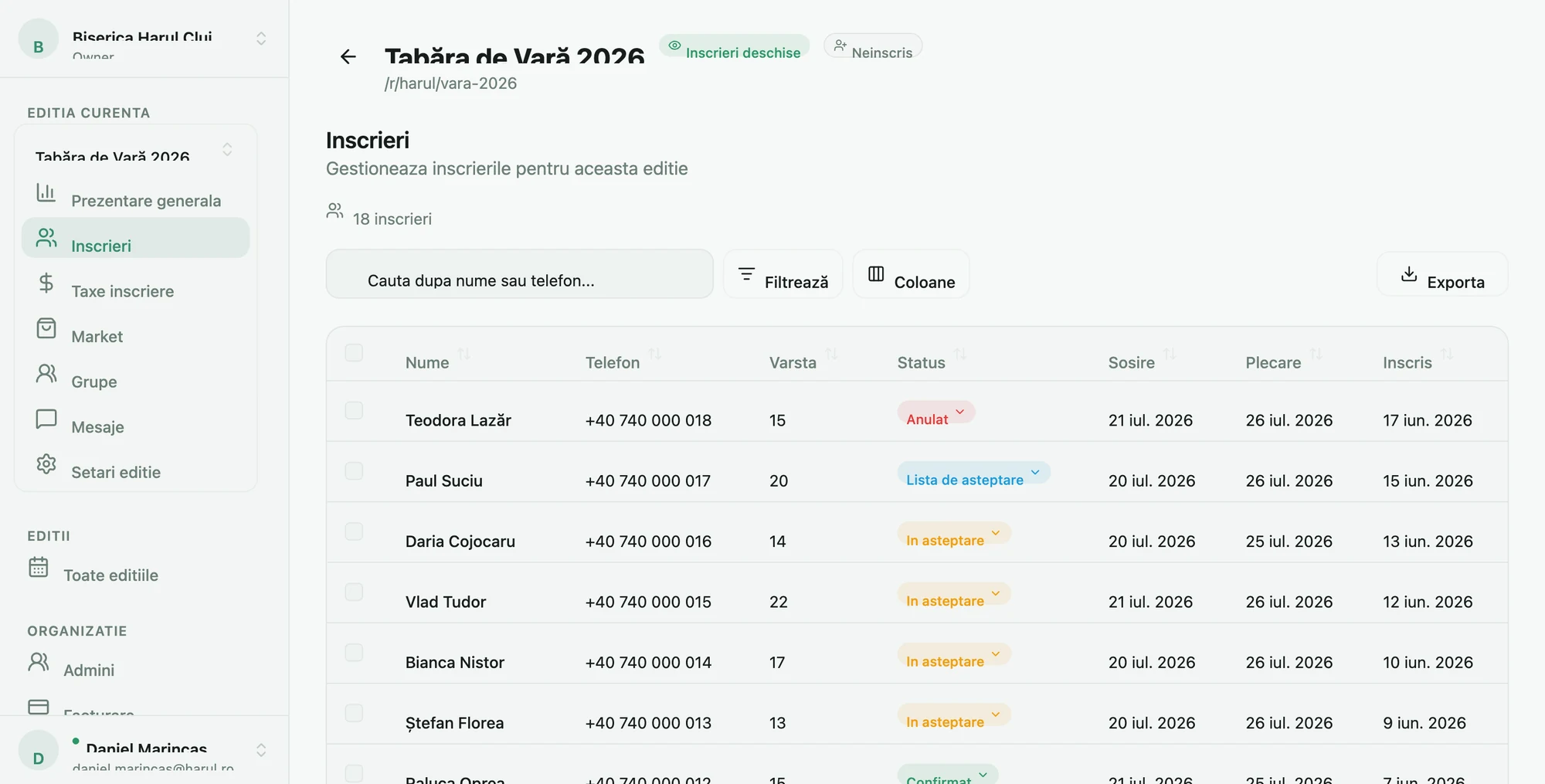Click the Coloane button

tap(911, 274)
